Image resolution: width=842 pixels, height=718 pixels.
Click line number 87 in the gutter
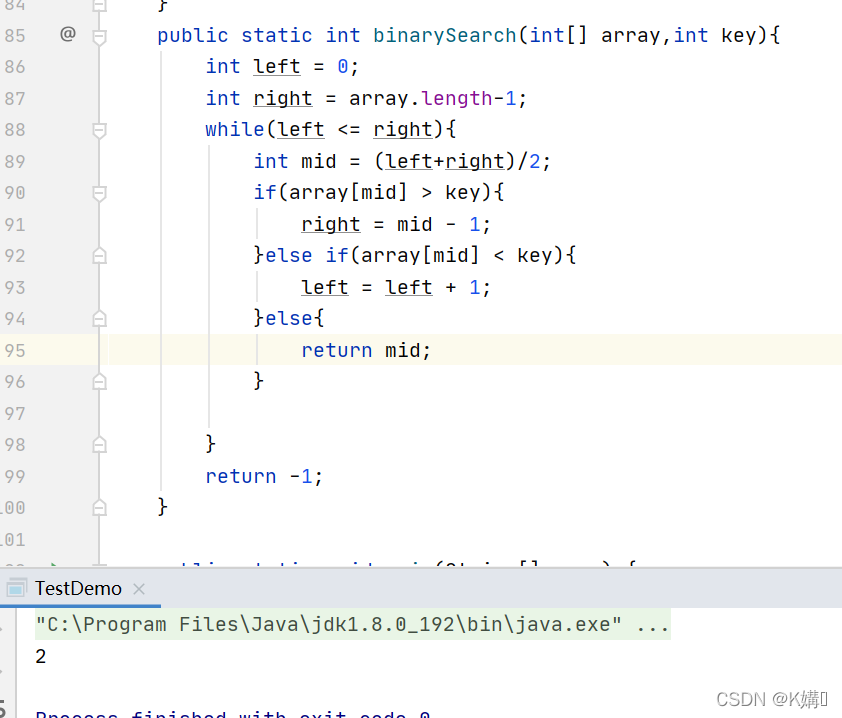pyautogui.click(x=15, y=98)
